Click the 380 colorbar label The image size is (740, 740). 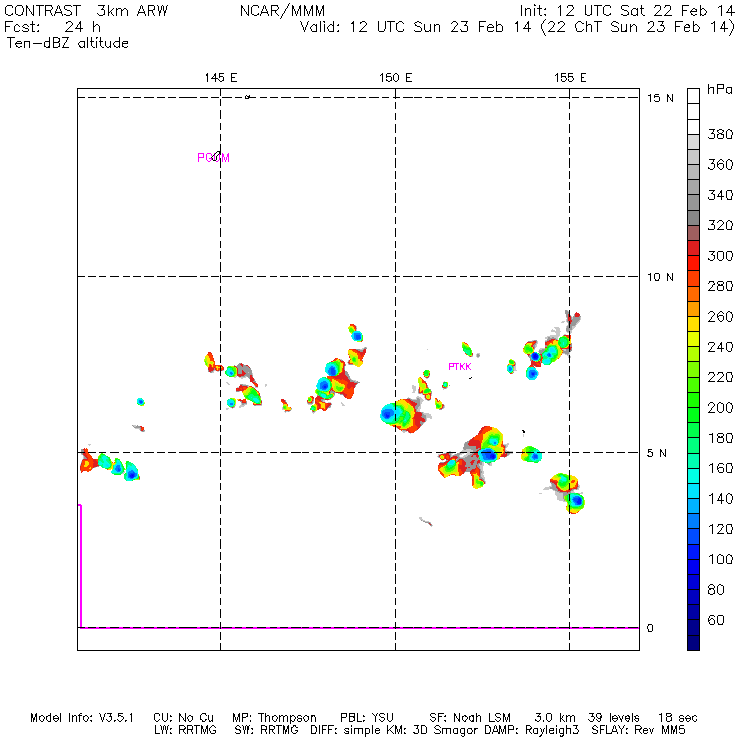tap(718, 133)
